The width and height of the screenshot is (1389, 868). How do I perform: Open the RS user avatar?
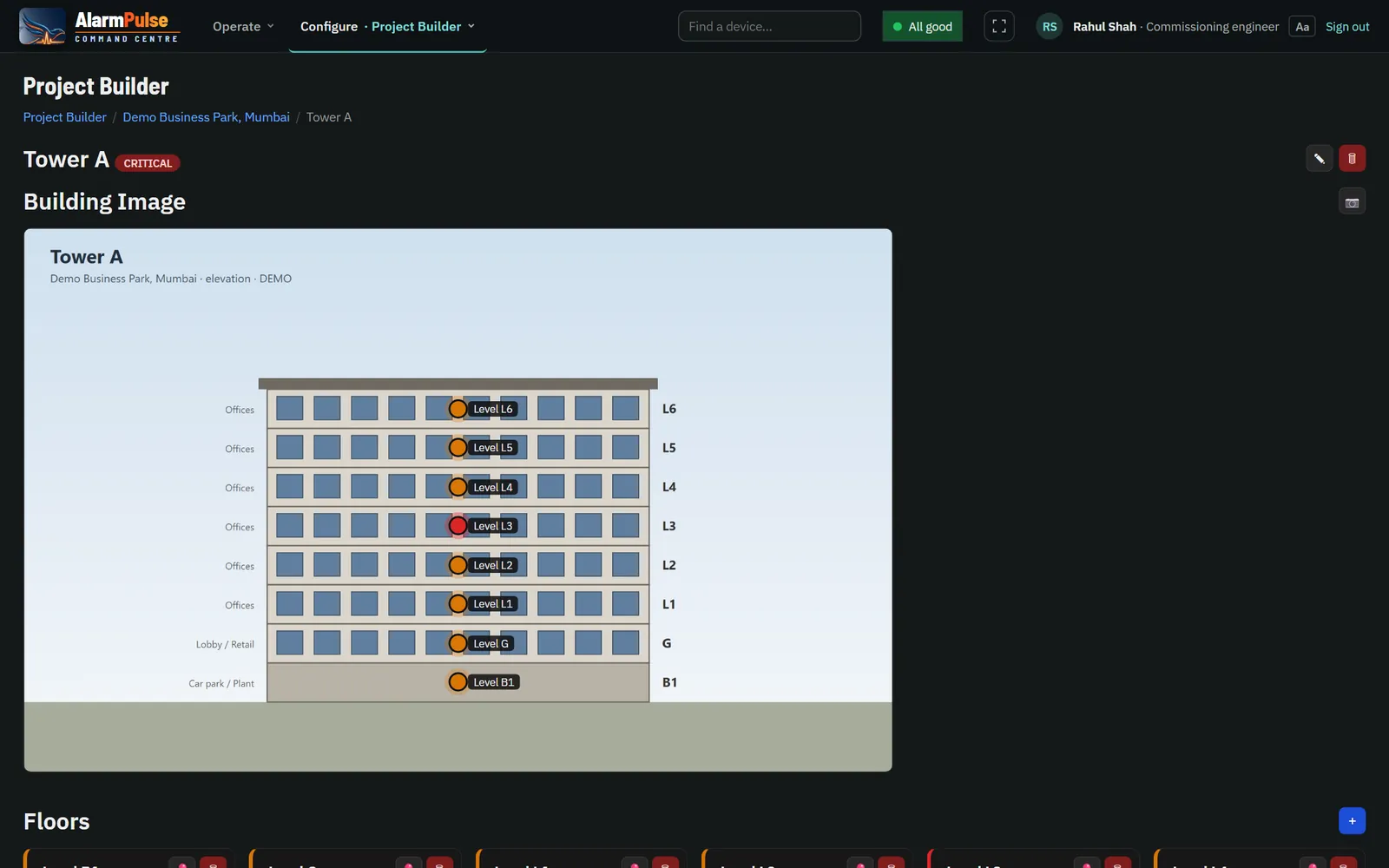[1049, 26]
